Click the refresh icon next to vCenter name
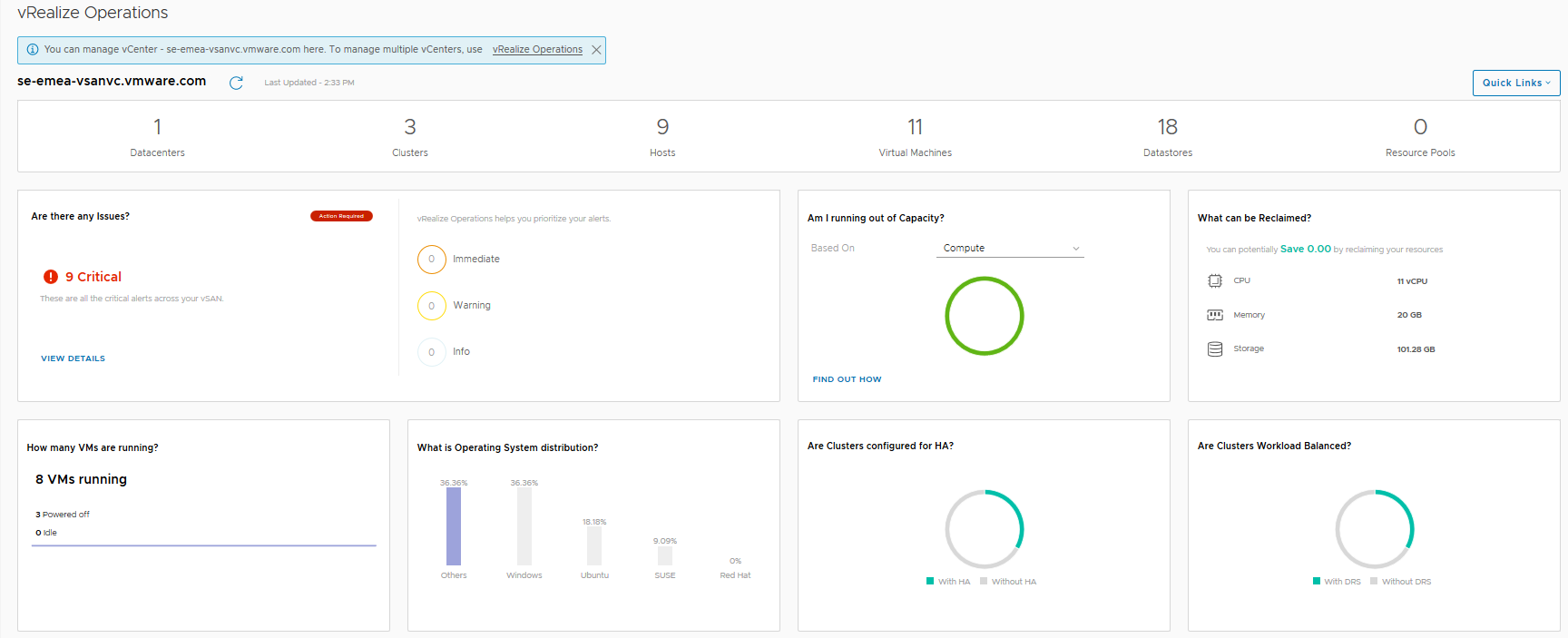1568x638 pixels. pyautogui.click(x=236, y=83)
